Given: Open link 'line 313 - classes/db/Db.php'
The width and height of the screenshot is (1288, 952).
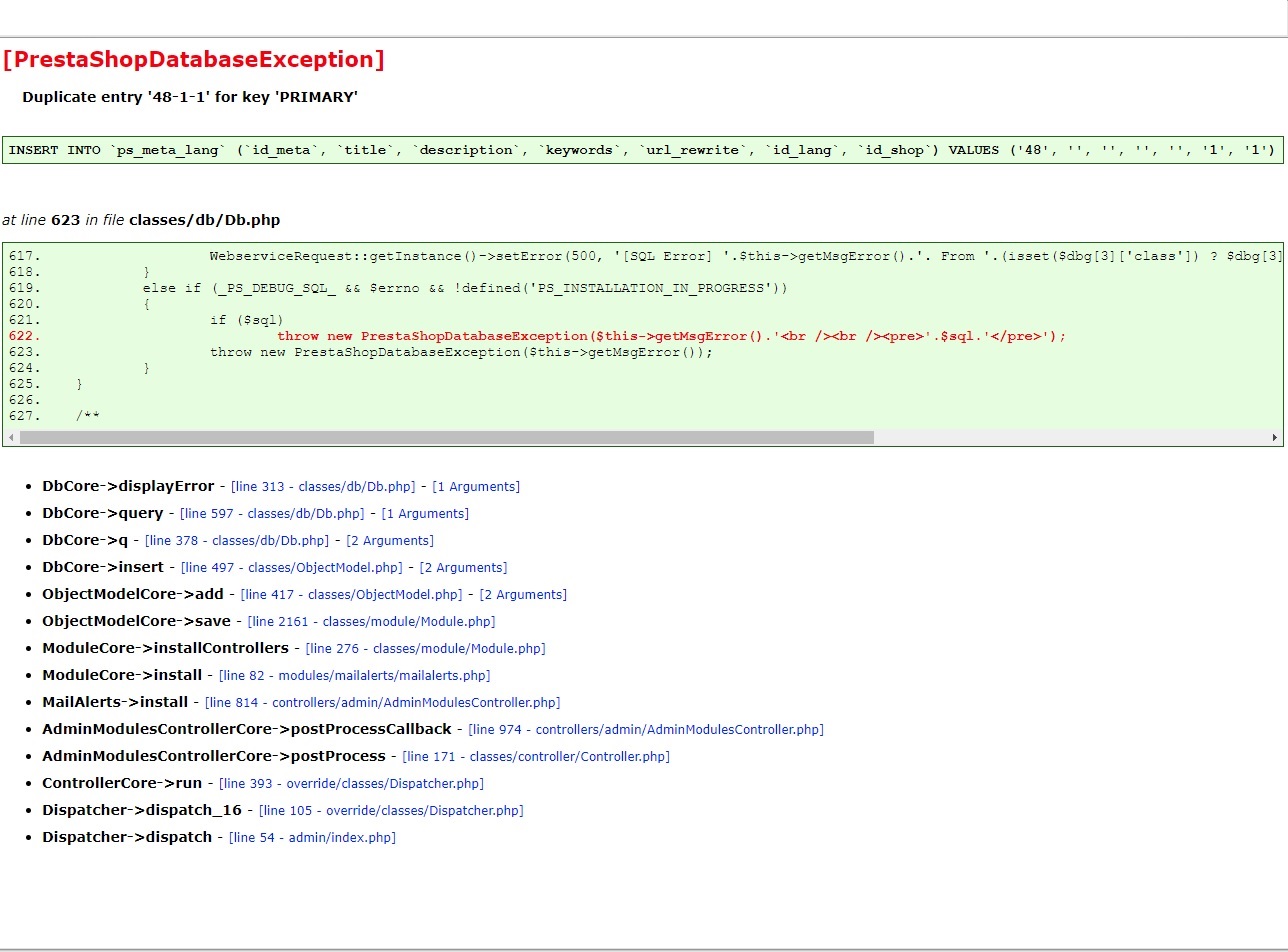Looking at the screenshot, I should point(323,487).
